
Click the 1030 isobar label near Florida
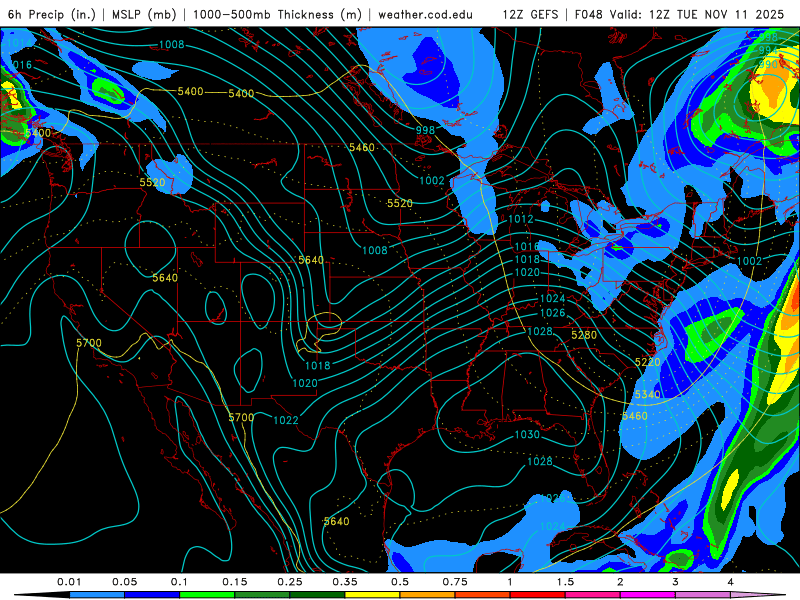(527, 434)
